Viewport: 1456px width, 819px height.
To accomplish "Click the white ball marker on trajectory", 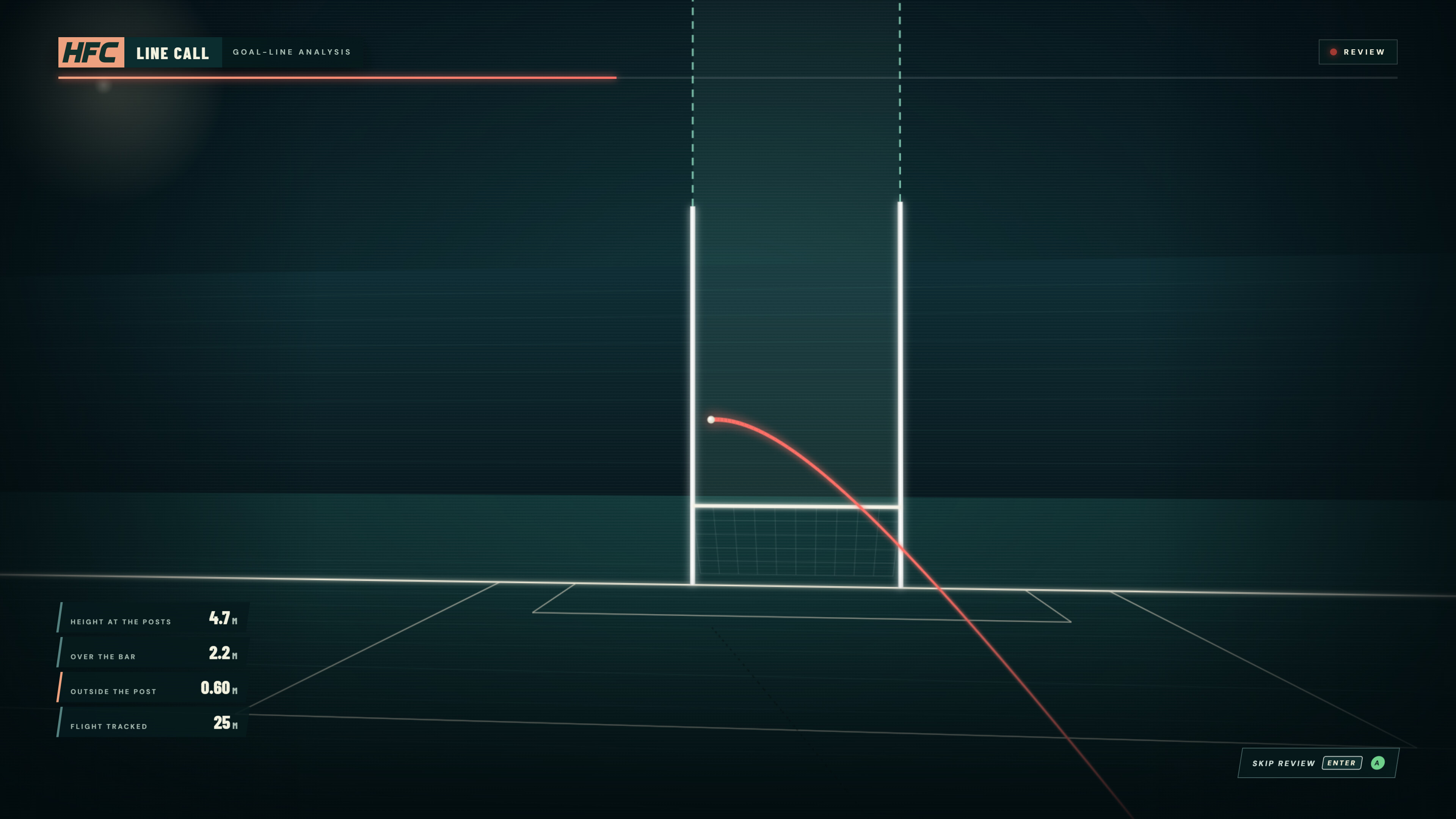I will click(711, 419).
